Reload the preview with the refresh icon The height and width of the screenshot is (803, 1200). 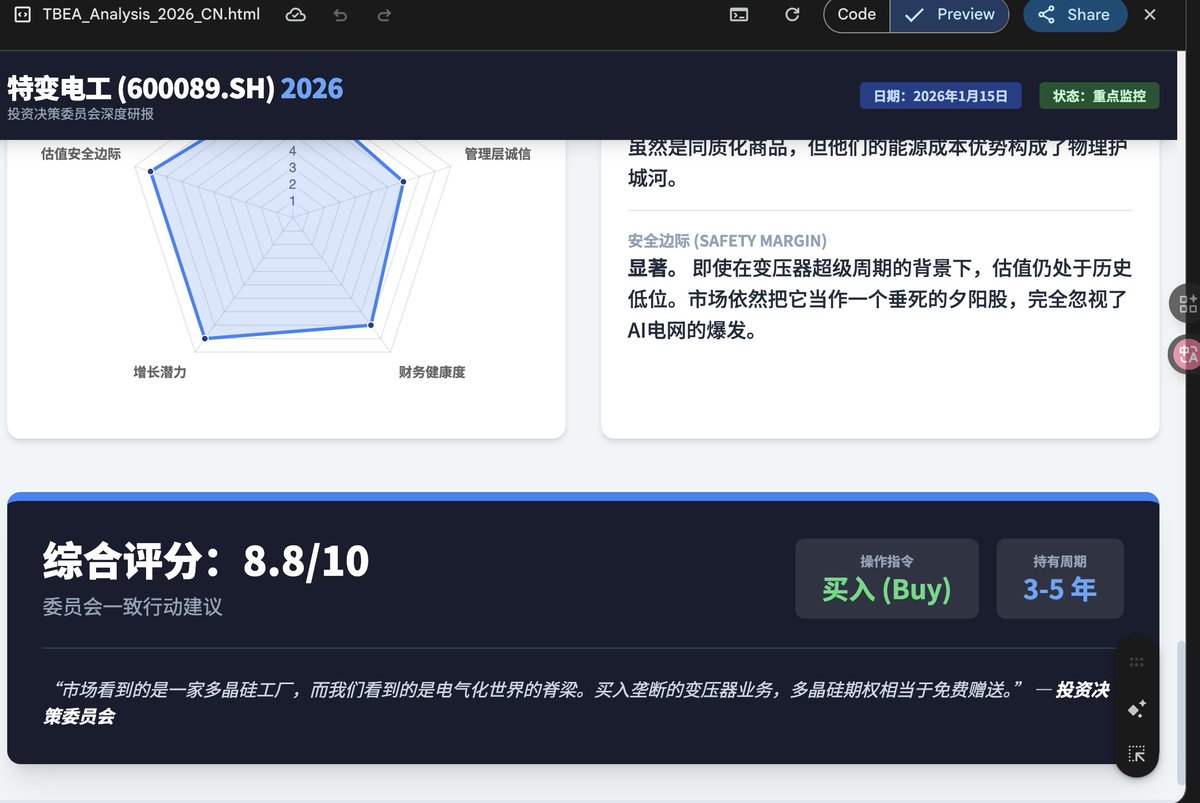click(792, 15)
